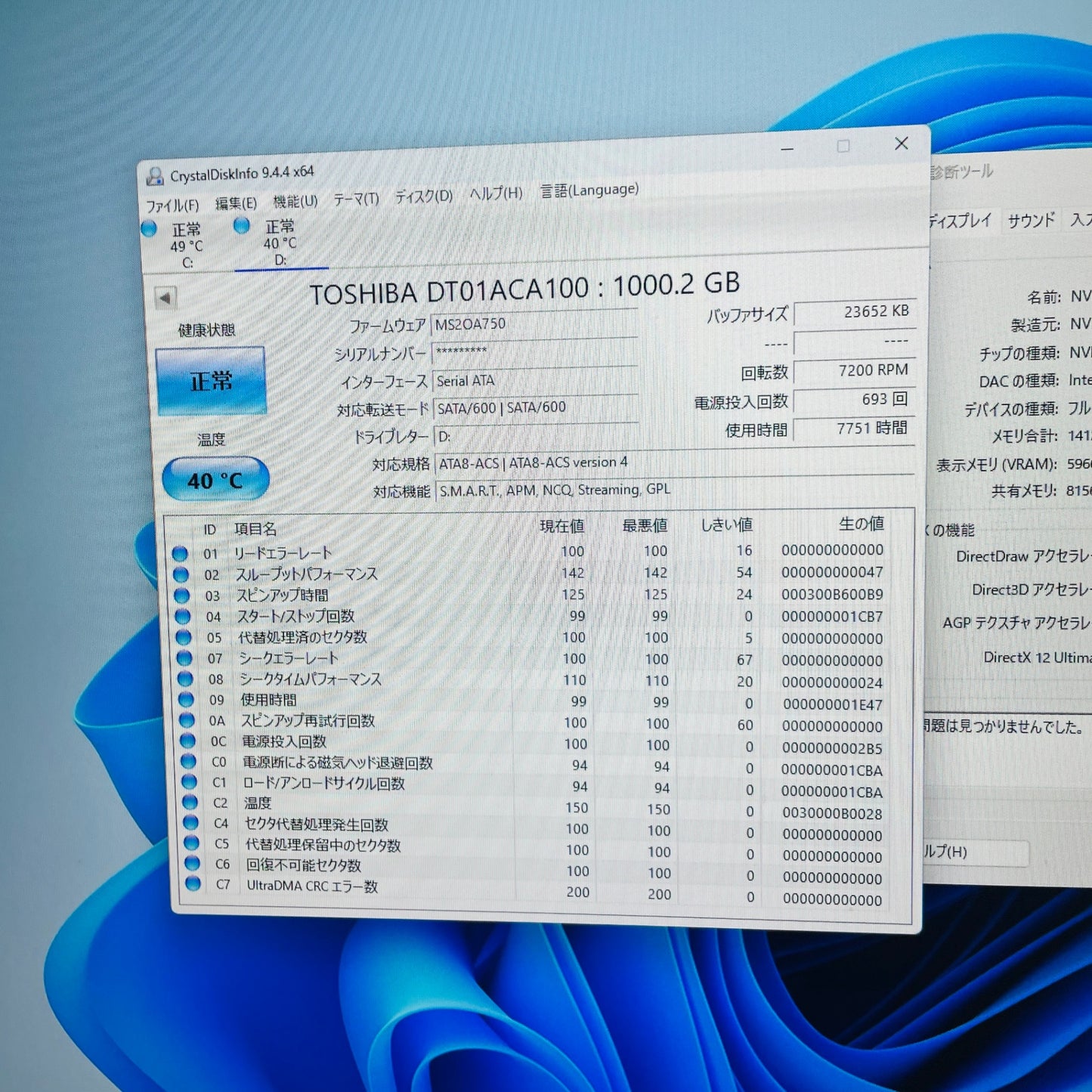Click the 正常 health status button
This screenshot has width=1092, height=1092.
click(211, 381)
